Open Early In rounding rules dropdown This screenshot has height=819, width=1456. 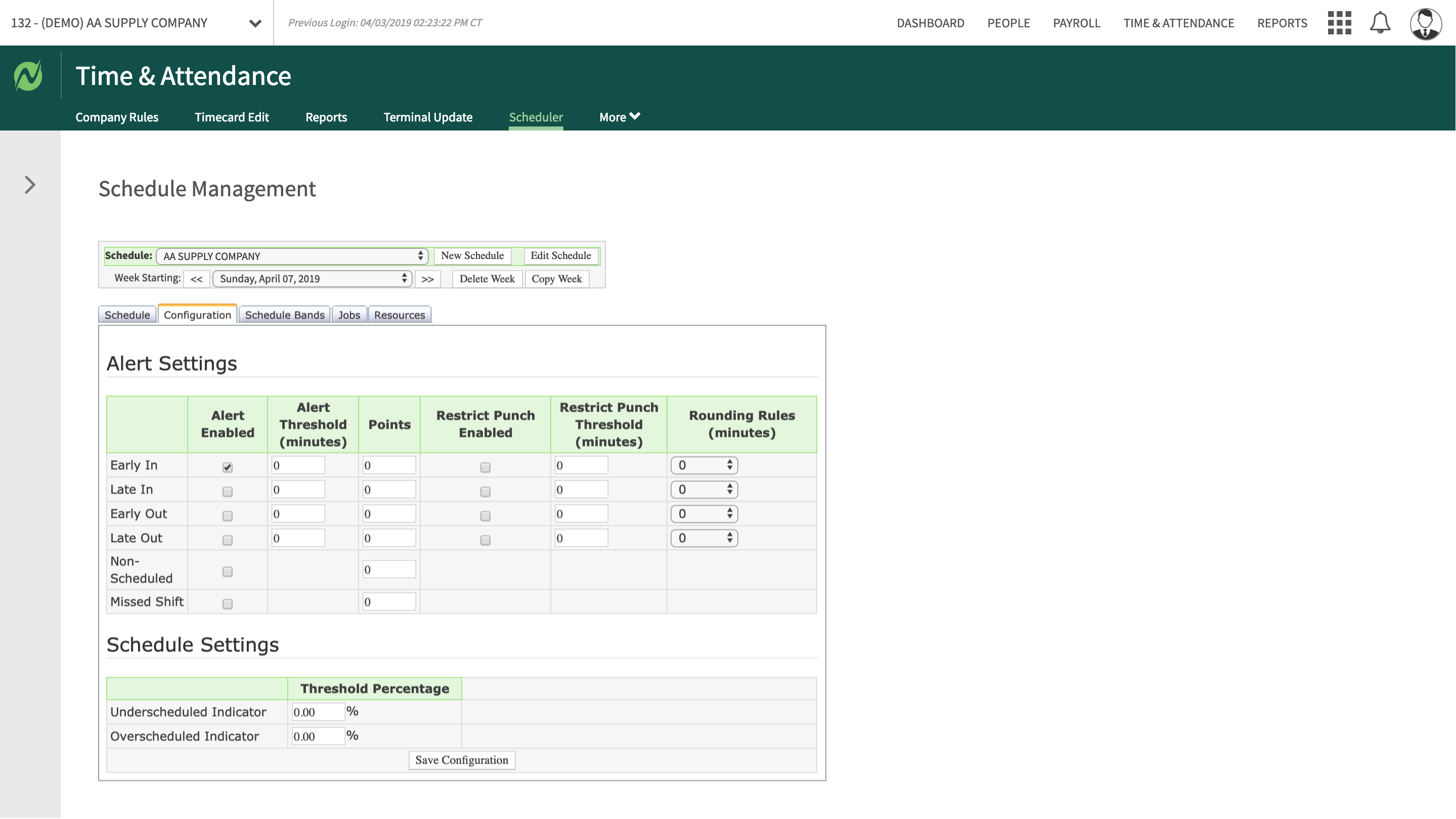pos(703,466)
